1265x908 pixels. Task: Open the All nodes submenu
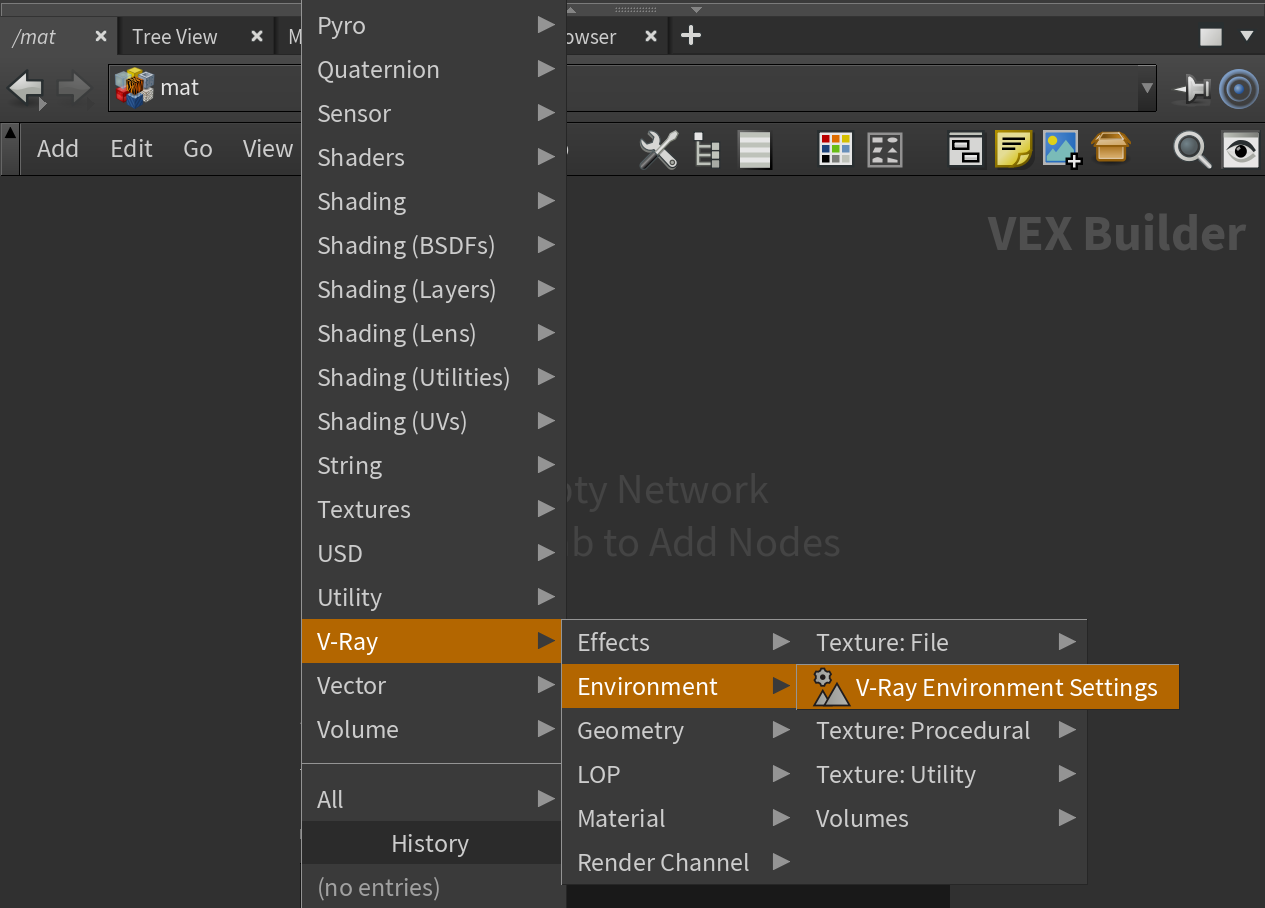434,799
